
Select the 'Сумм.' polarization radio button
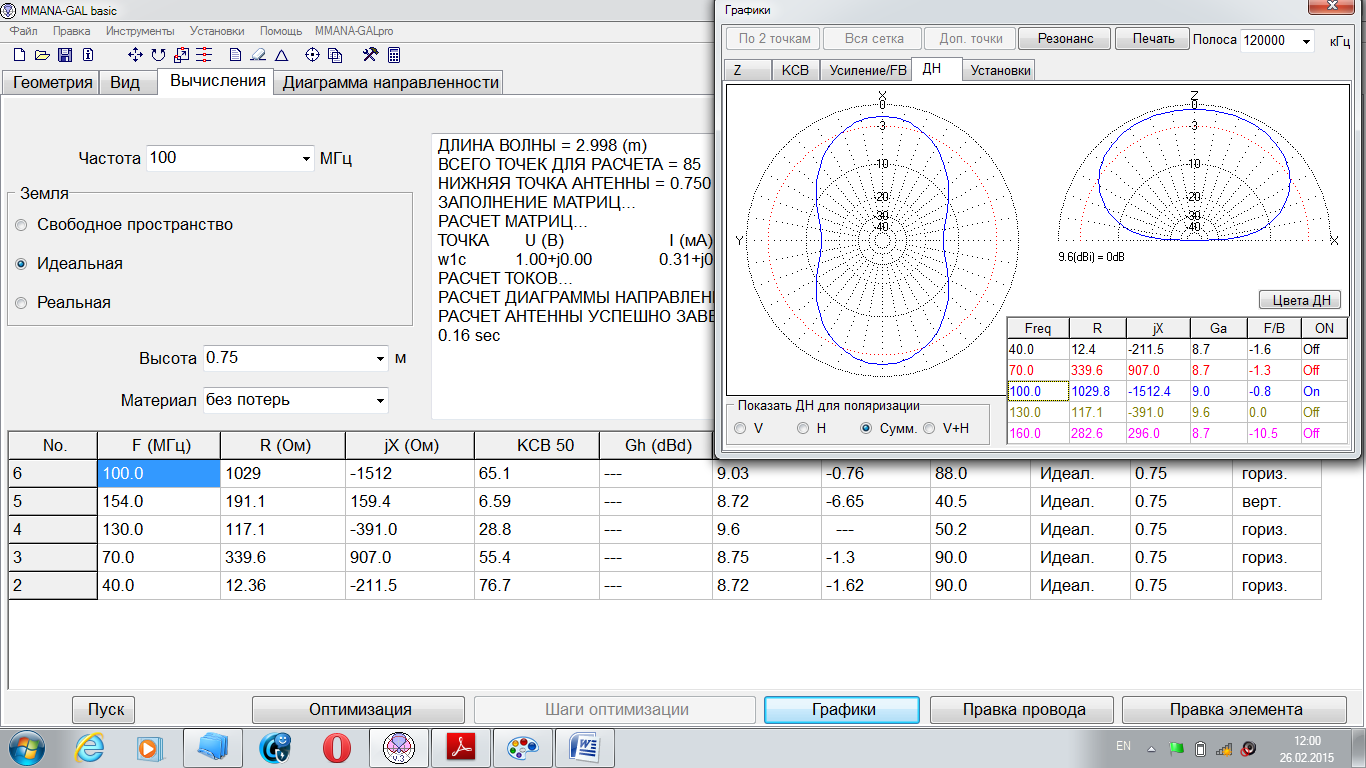pyautogui.click(x=867, y=428)
